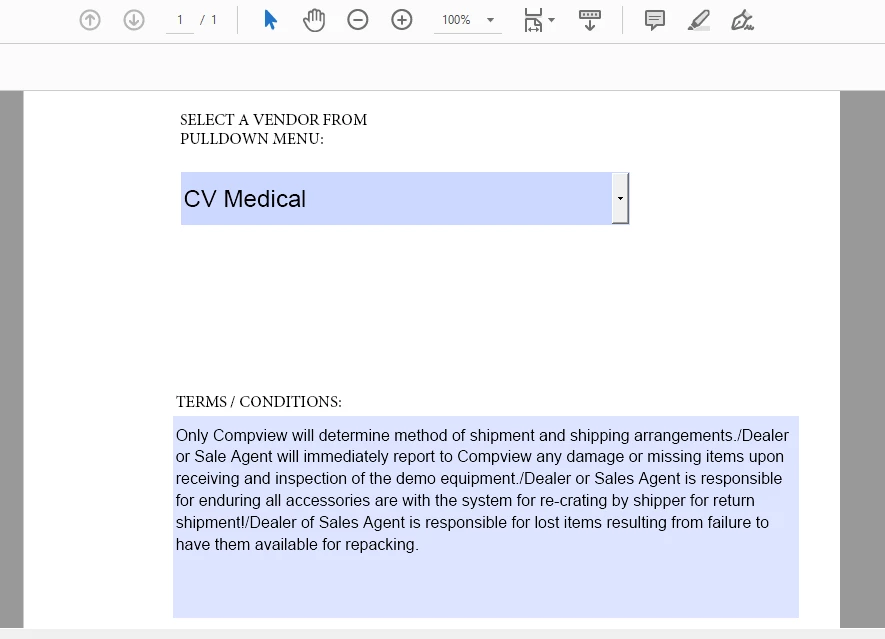The height and width of the screenshot is (639, 885).
Task: Choose the arrow Selection tool
Action: (x=270, y=20)
